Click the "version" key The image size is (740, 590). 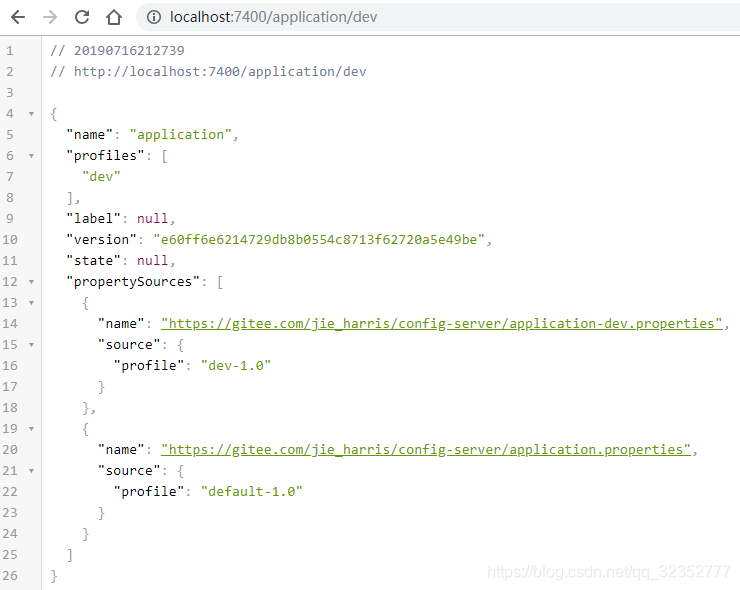coord(101,240)
